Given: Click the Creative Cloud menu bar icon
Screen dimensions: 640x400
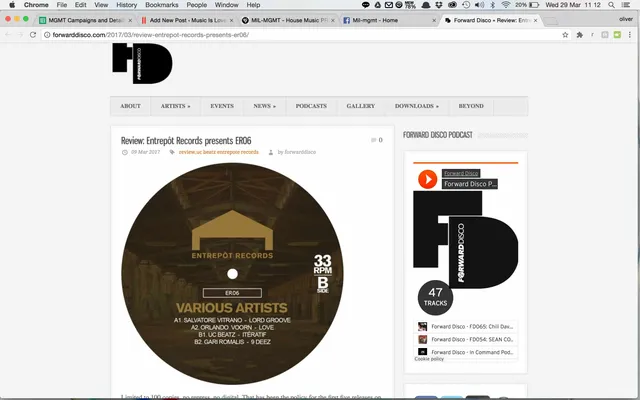Looking at the screenshot, I should click(452, 5).
